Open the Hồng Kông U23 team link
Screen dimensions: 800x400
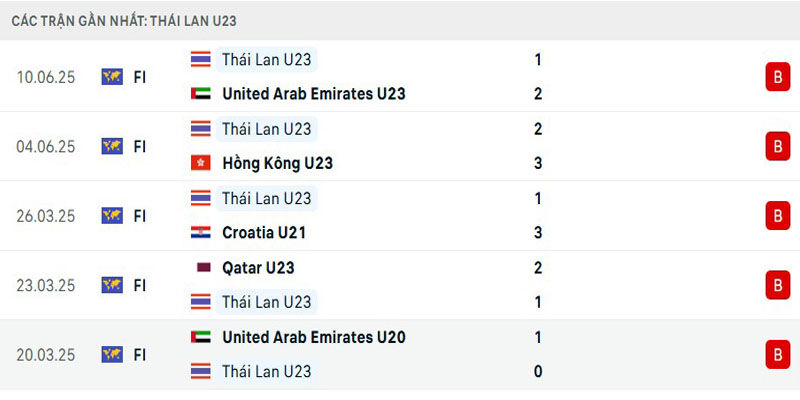click(x=277, y=163)
